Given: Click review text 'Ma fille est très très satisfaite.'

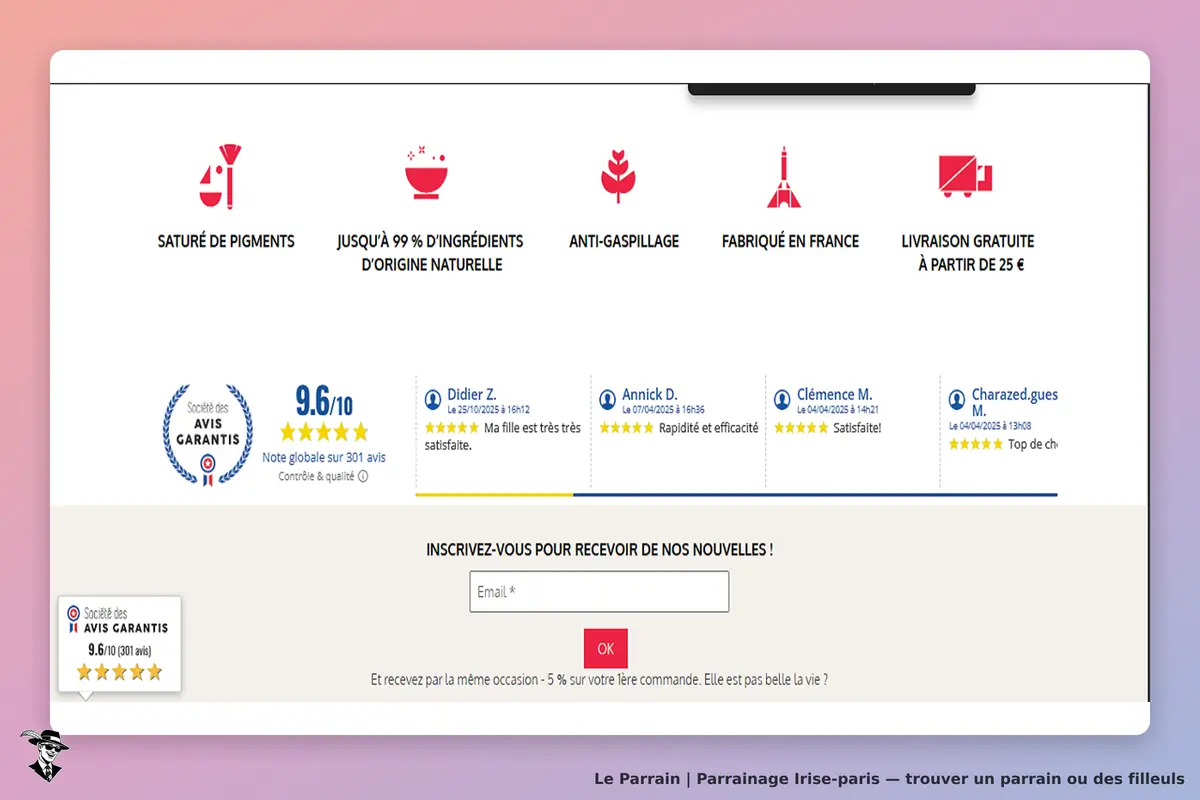Looking at the screenshot, I should (503, 436).
